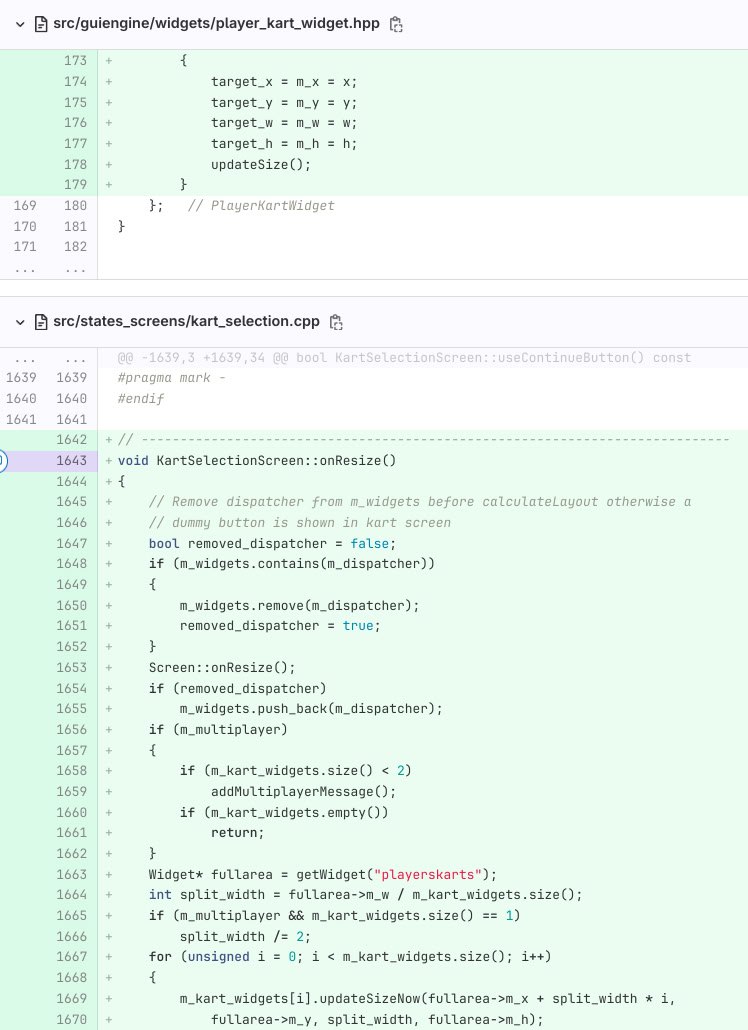Copy file path of kart_selection.cpp

[337, 322]
